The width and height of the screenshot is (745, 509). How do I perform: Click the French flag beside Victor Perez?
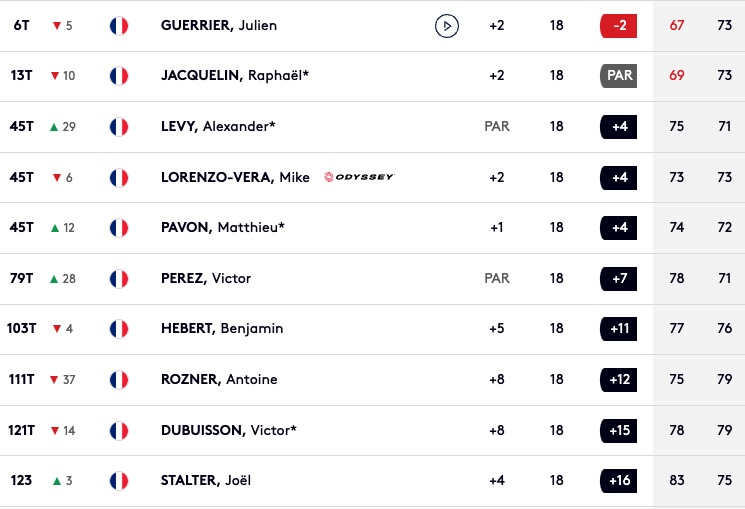pyautogui.click(x=119, y=279)
